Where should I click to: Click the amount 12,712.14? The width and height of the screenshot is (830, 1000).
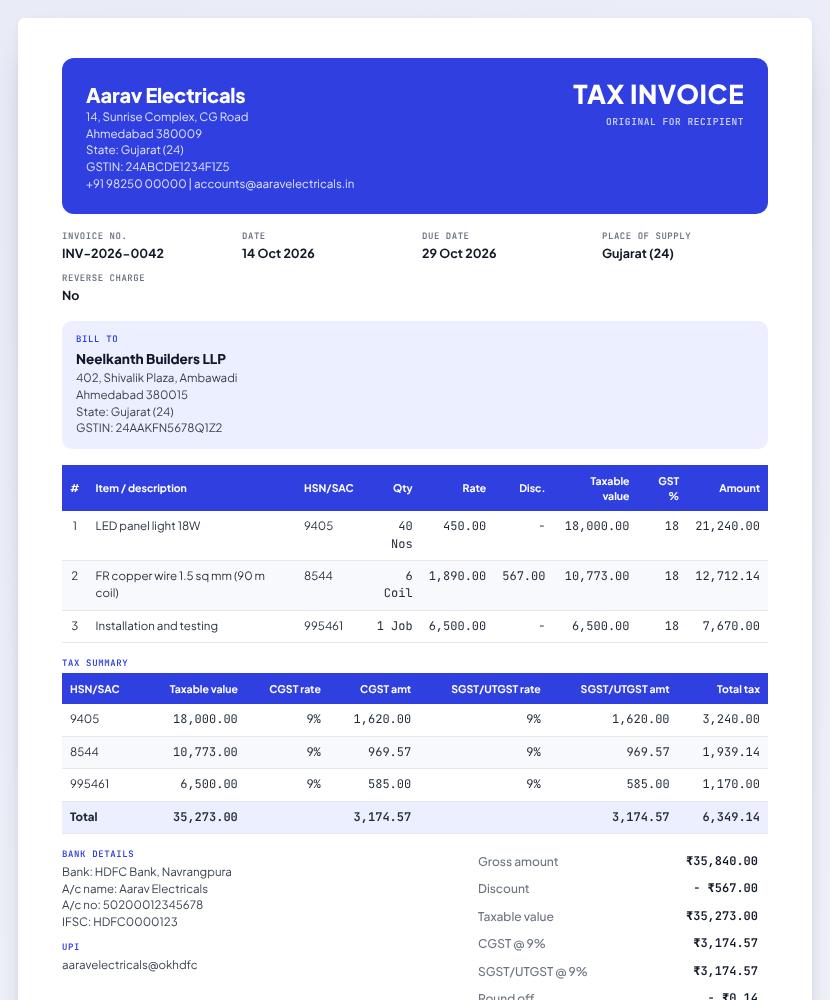[x=727, y=576]
